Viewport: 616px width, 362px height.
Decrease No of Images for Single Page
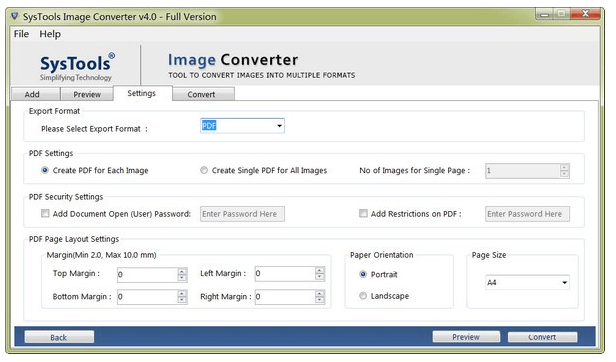(x=565, y=174)
